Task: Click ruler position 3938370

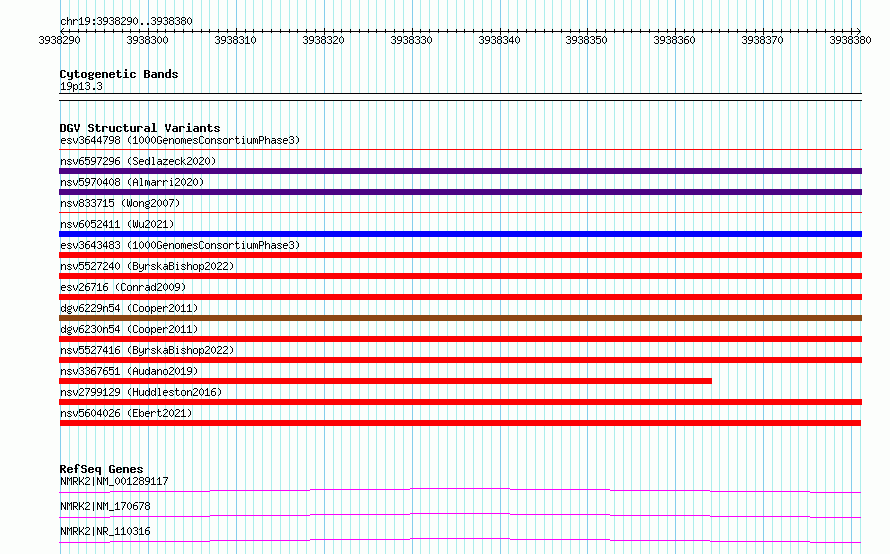Action: 762,40
